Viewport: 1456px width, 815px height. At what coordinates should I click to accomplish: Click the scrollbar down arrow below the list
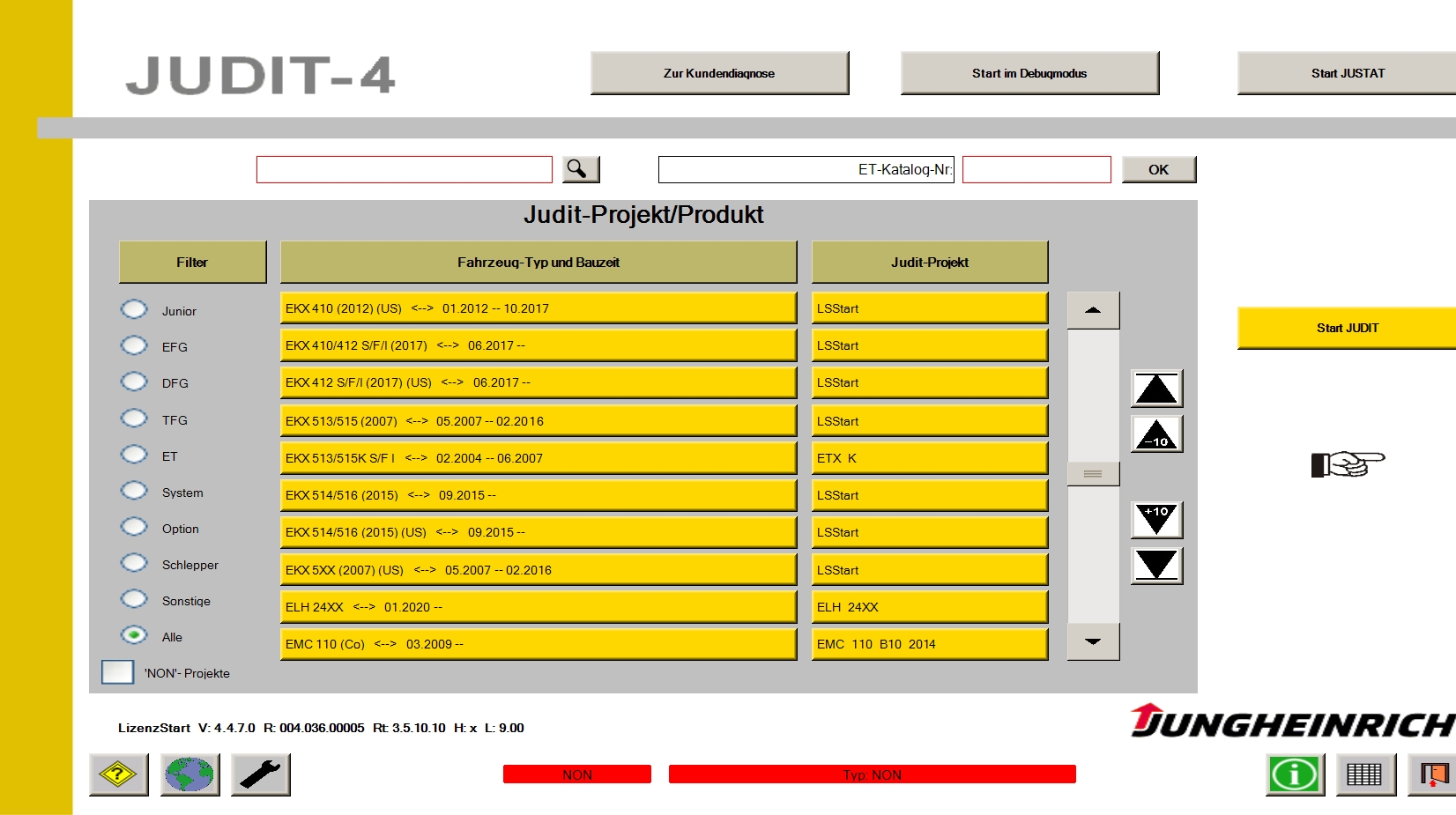coord(1093,642)
